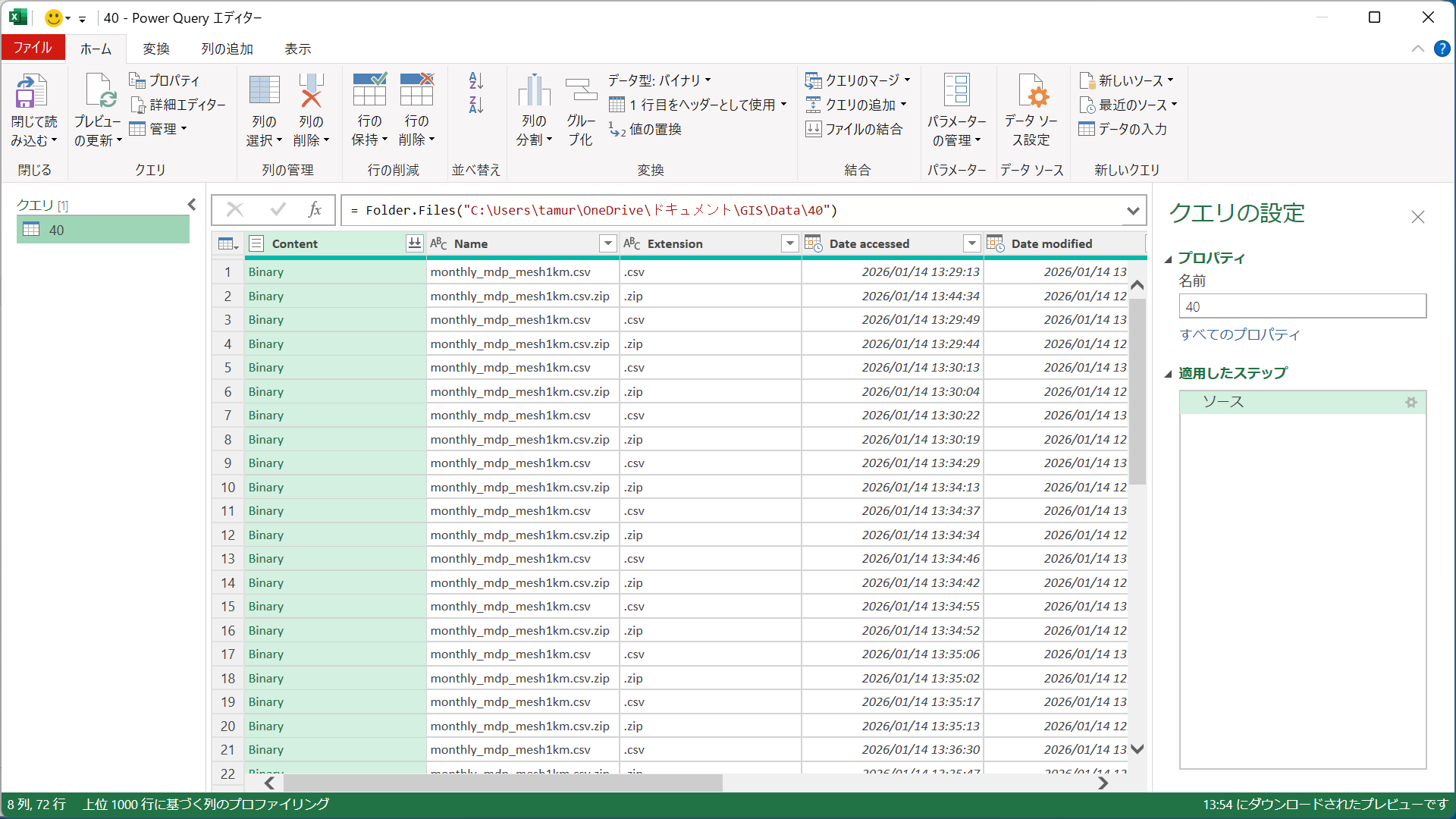Sort ascending with the A-Z icon
The width and height of the screenshot is (1456, 819).
click(476, 80)
